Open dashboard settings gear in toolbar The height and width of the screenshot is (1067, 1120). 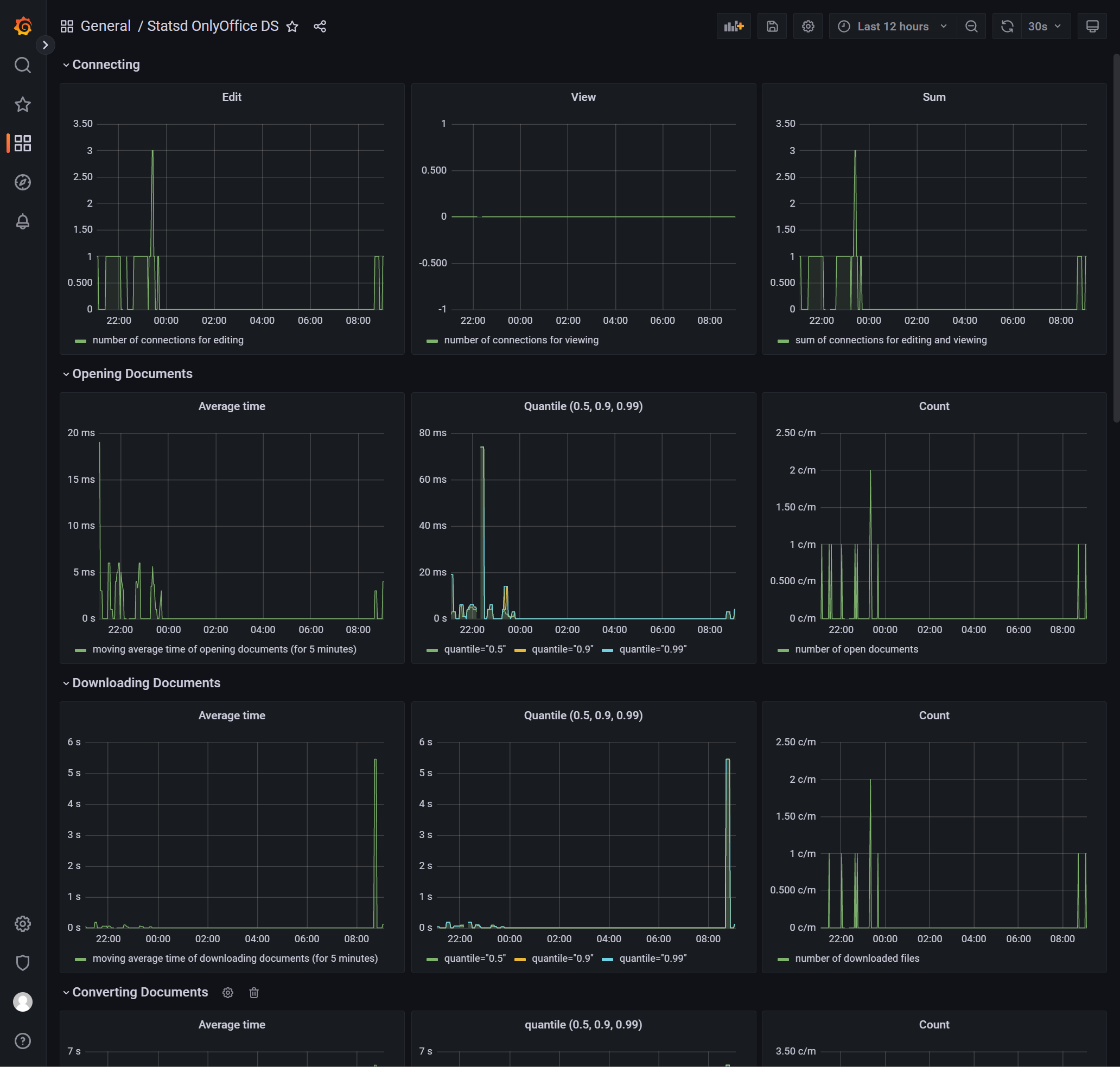pos(808,26)
